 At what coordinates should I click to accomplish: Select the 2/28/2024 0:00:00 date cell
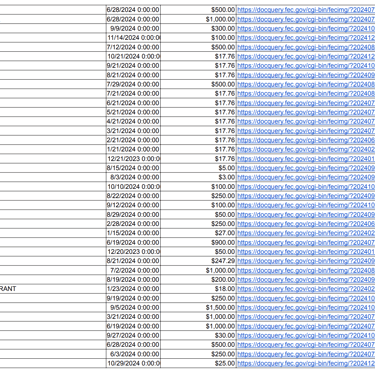133,224
